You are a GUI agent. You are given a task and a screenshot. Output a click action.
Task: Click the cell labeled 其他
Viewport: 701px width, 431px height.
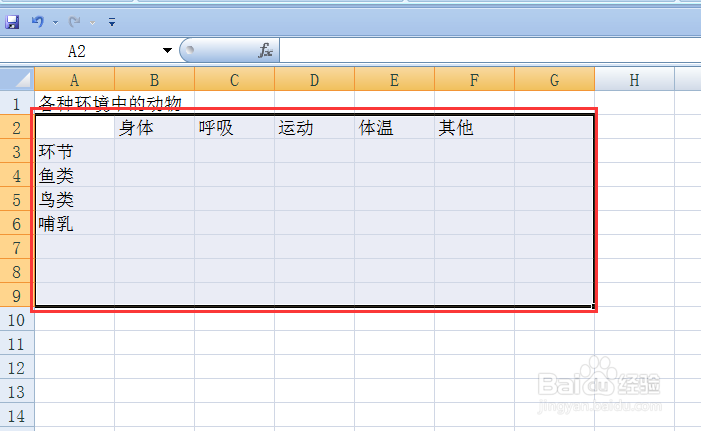point(474,128)
